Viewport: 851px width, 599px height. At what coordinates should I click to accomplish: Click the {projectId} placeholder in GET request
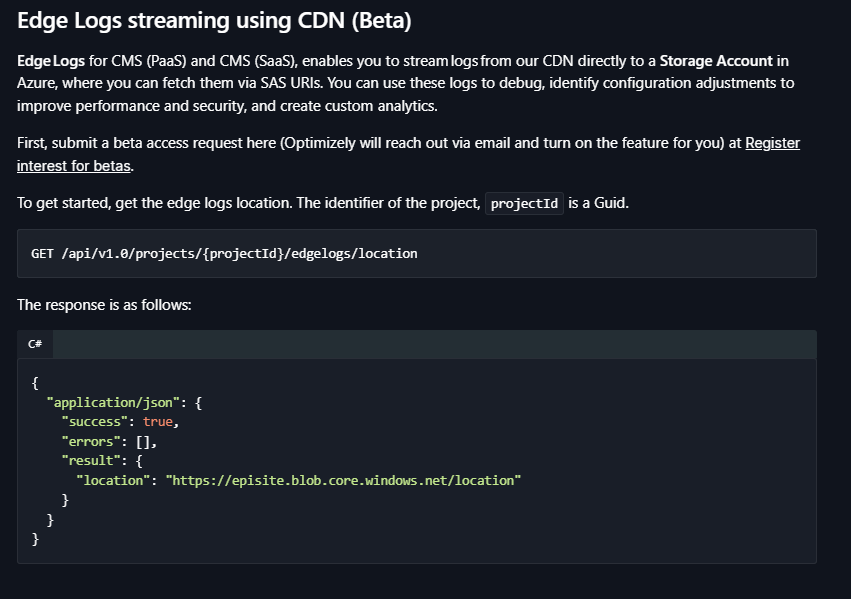(x=248, y=254)
